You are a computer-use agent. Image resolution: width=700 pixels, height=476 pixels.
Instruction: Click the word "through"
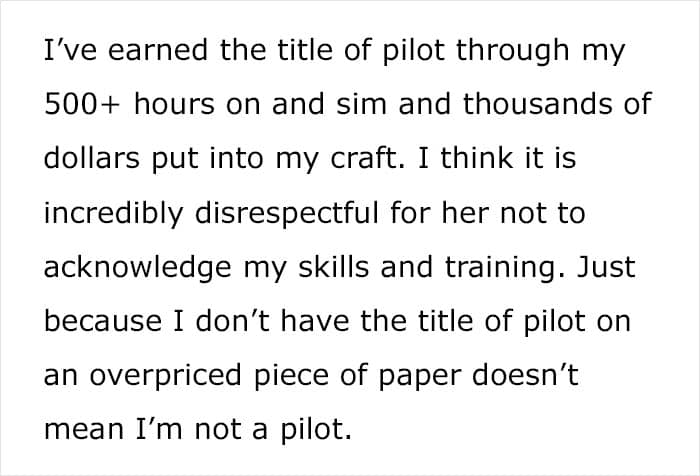[513, 51]
